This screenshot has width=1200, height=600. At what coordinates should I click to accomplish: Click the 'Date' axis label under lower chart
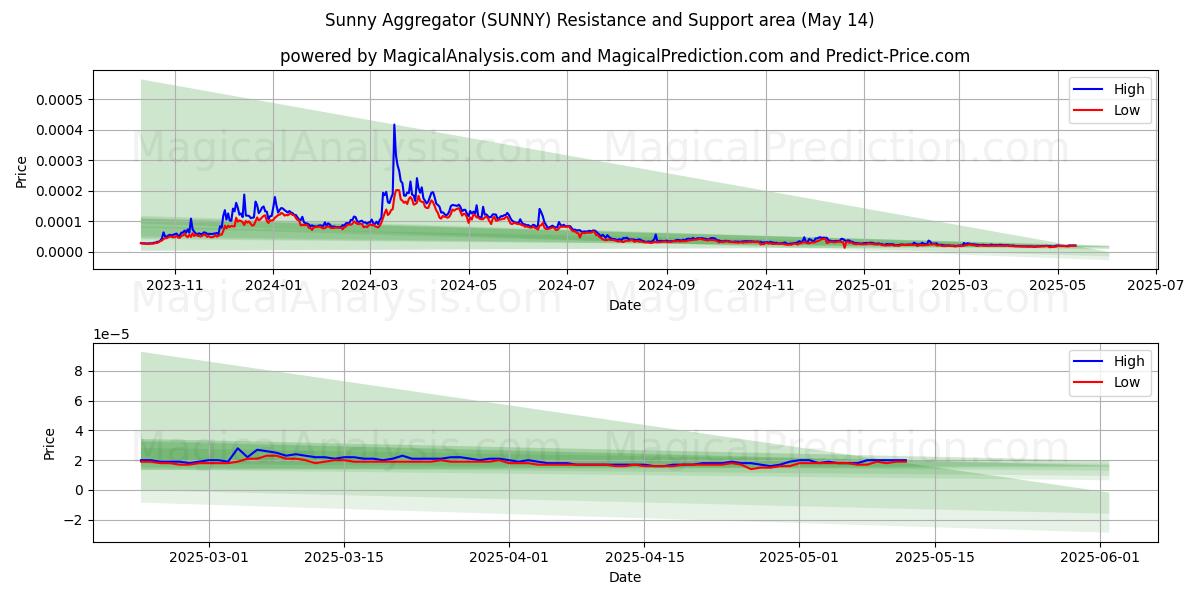coord(625,577)
